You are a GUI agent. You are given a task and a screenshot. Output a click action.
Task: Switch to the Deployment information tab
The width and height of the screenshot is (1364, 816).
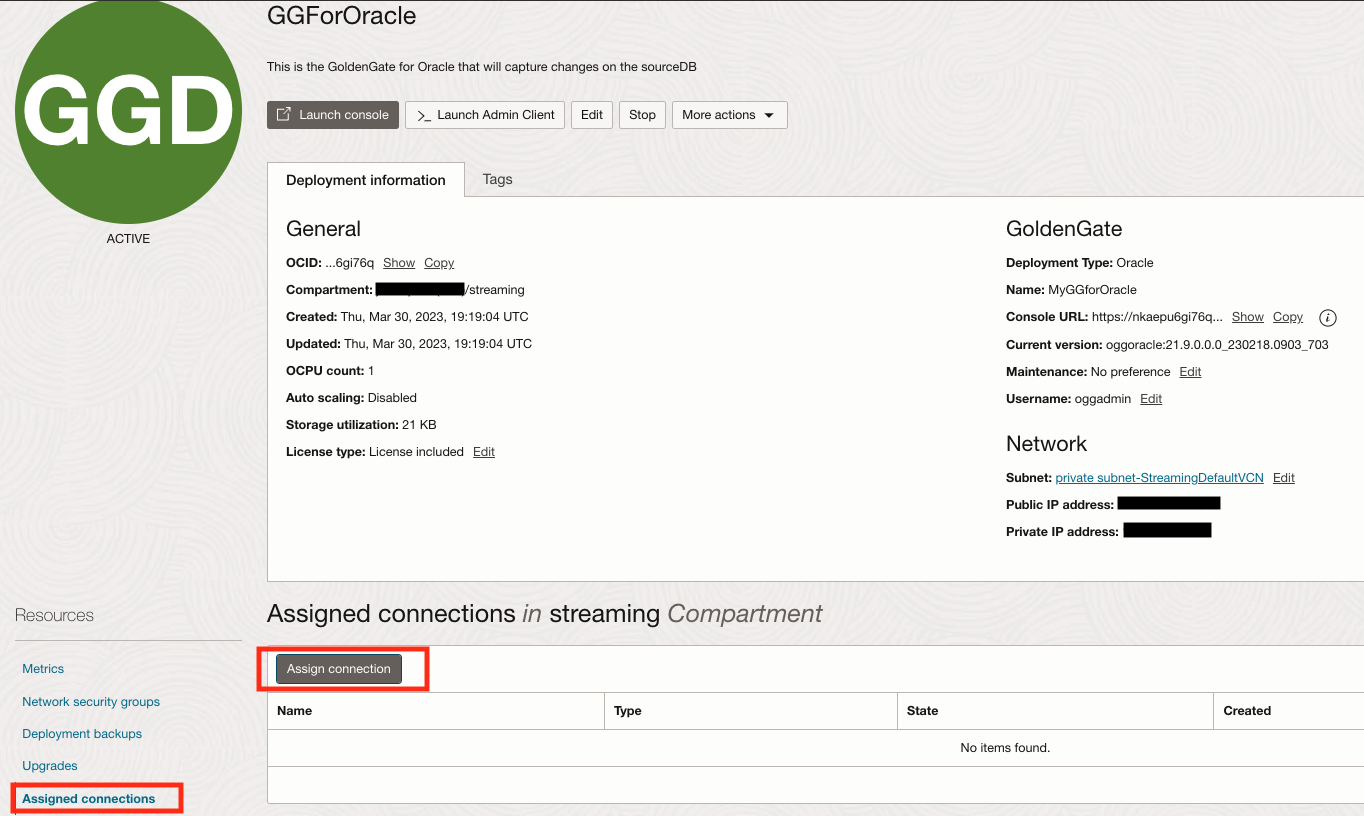[366, 180]
